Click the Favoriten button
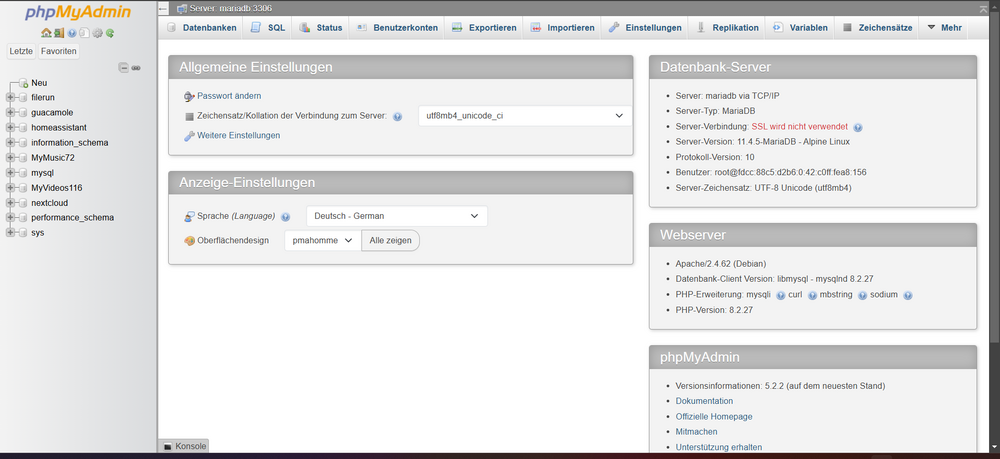Screen dimensions: 1000x459 pyautogui.click(x=59, y=51)
